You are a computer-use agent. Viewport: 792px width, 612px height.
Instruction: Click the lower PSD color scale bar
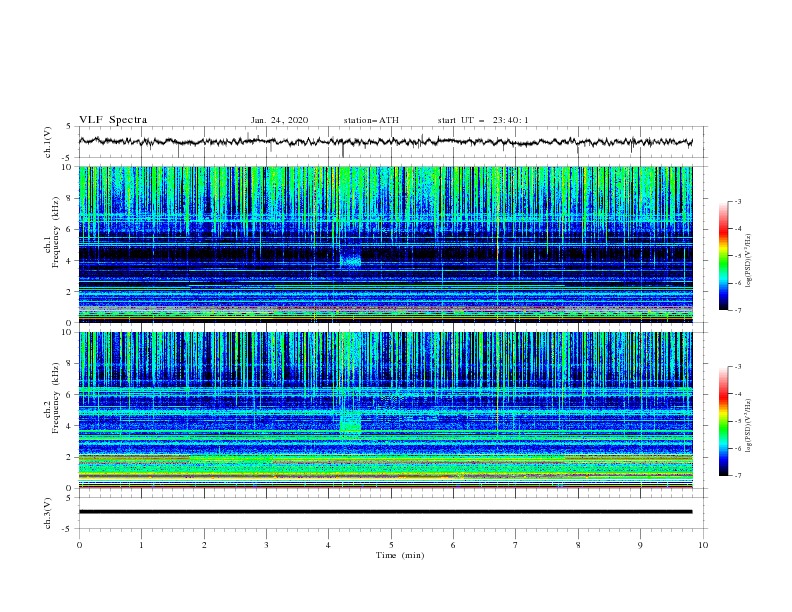724,421
